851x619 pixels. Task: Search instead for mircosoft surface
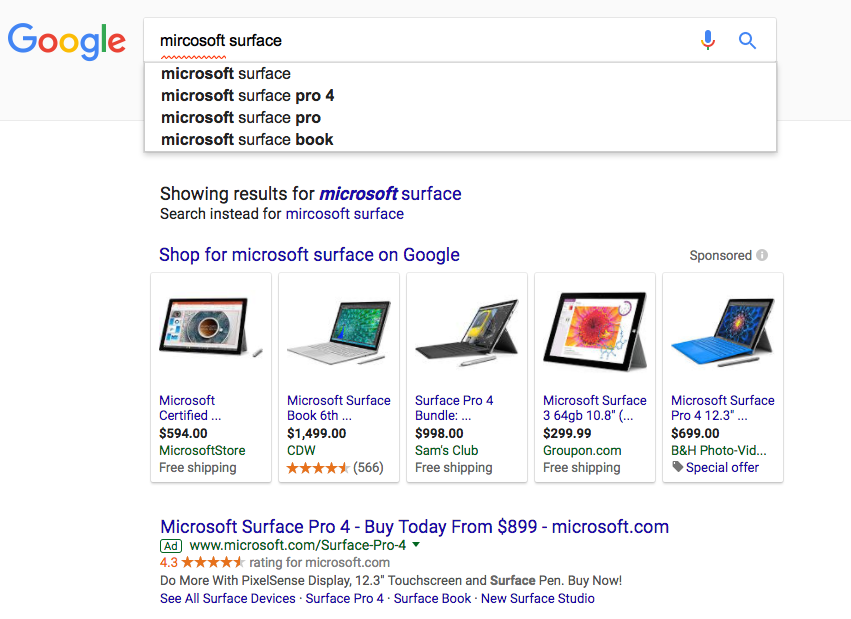point(345,214)
